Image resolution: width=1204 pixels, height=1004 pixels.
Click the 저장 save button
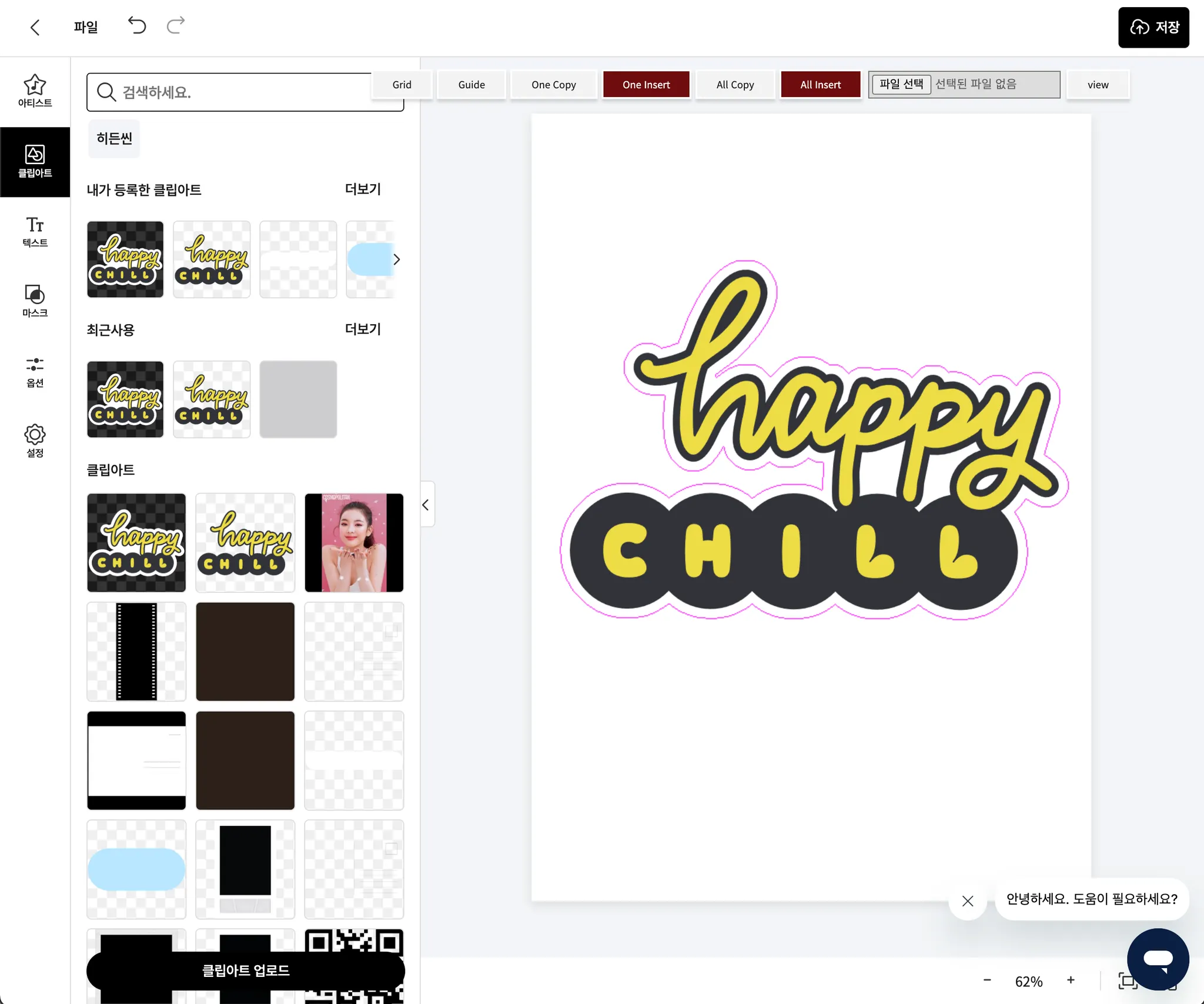coord(1153,27)
